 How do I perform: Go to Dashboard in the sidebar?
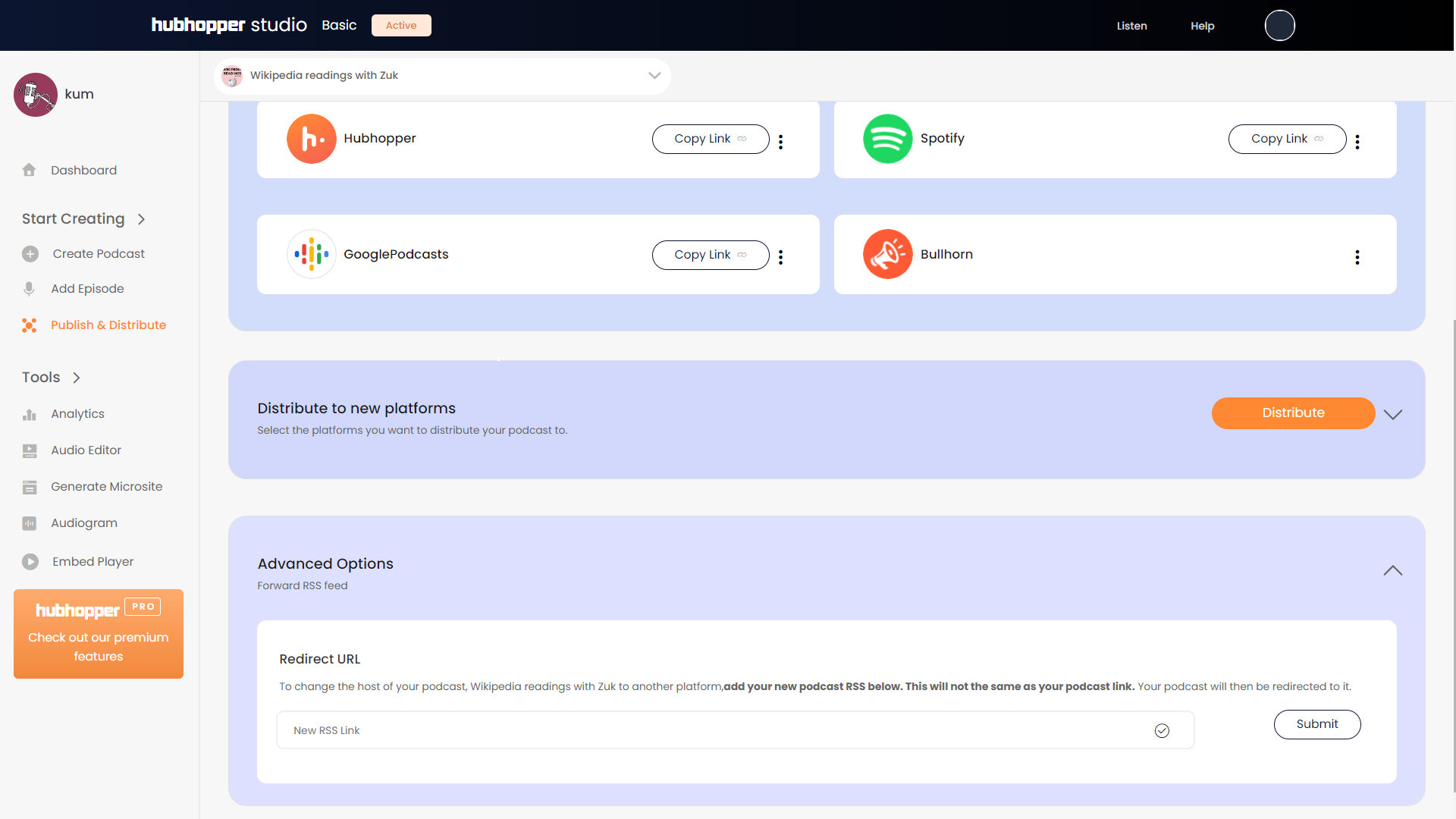(x=83, y=171)
